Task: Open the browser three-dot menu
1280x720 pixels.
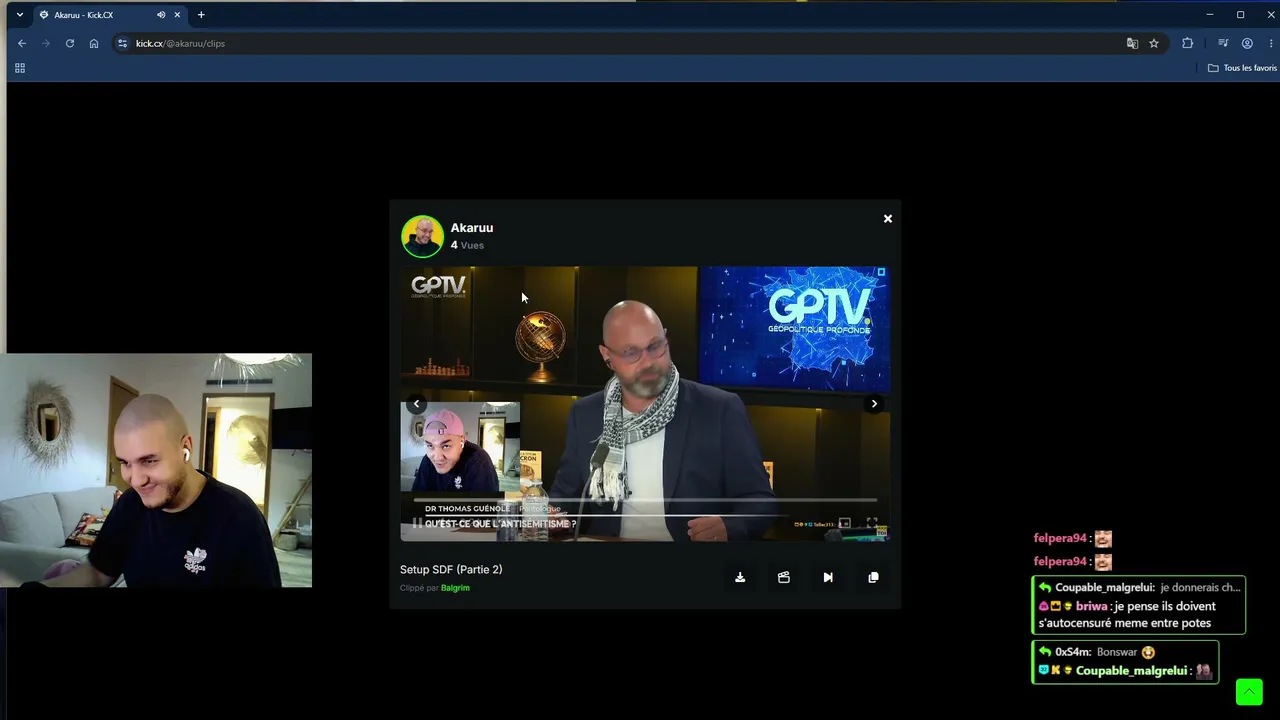Action: [1271, 43]
